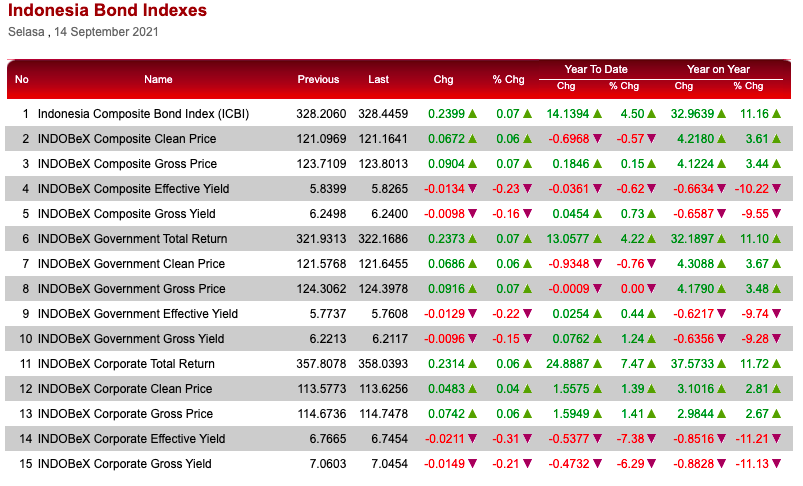The height and width of the screenshot is (486, 803).
Task: Click the down arrow next to -9.55
Action: click(x=776, y=214)
